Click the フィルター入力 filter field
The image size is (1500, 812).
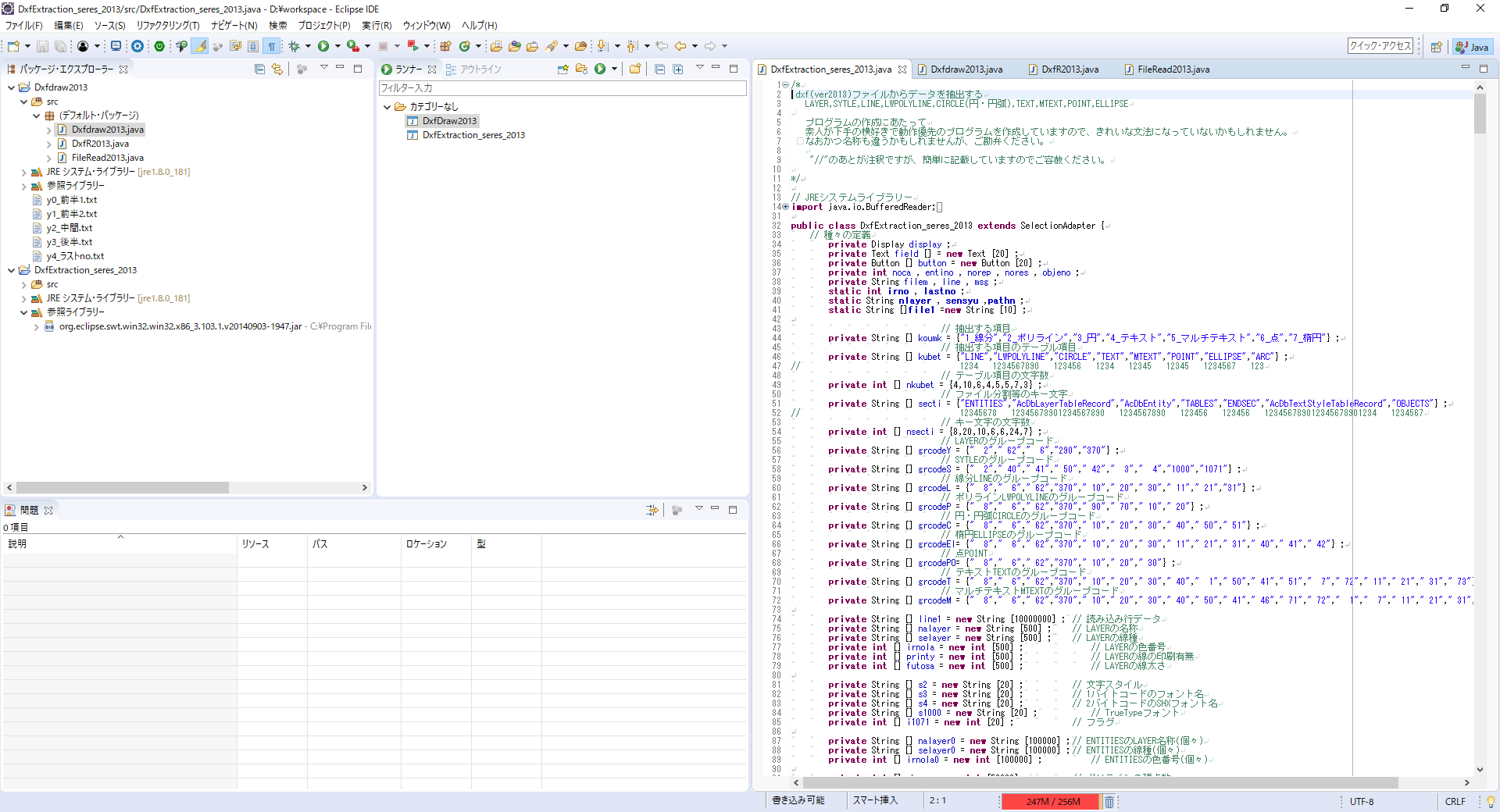coord(562,88)
